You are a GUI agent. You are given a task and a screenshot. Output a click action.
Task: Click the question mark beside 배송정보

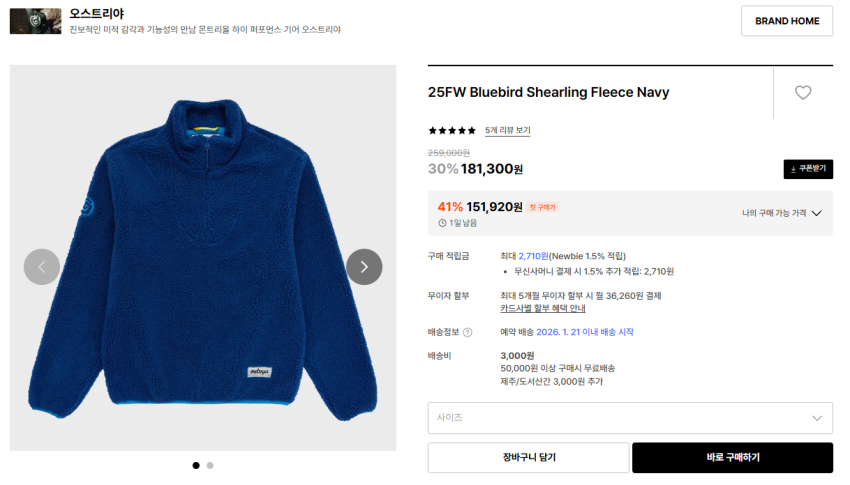coord(467,332)
